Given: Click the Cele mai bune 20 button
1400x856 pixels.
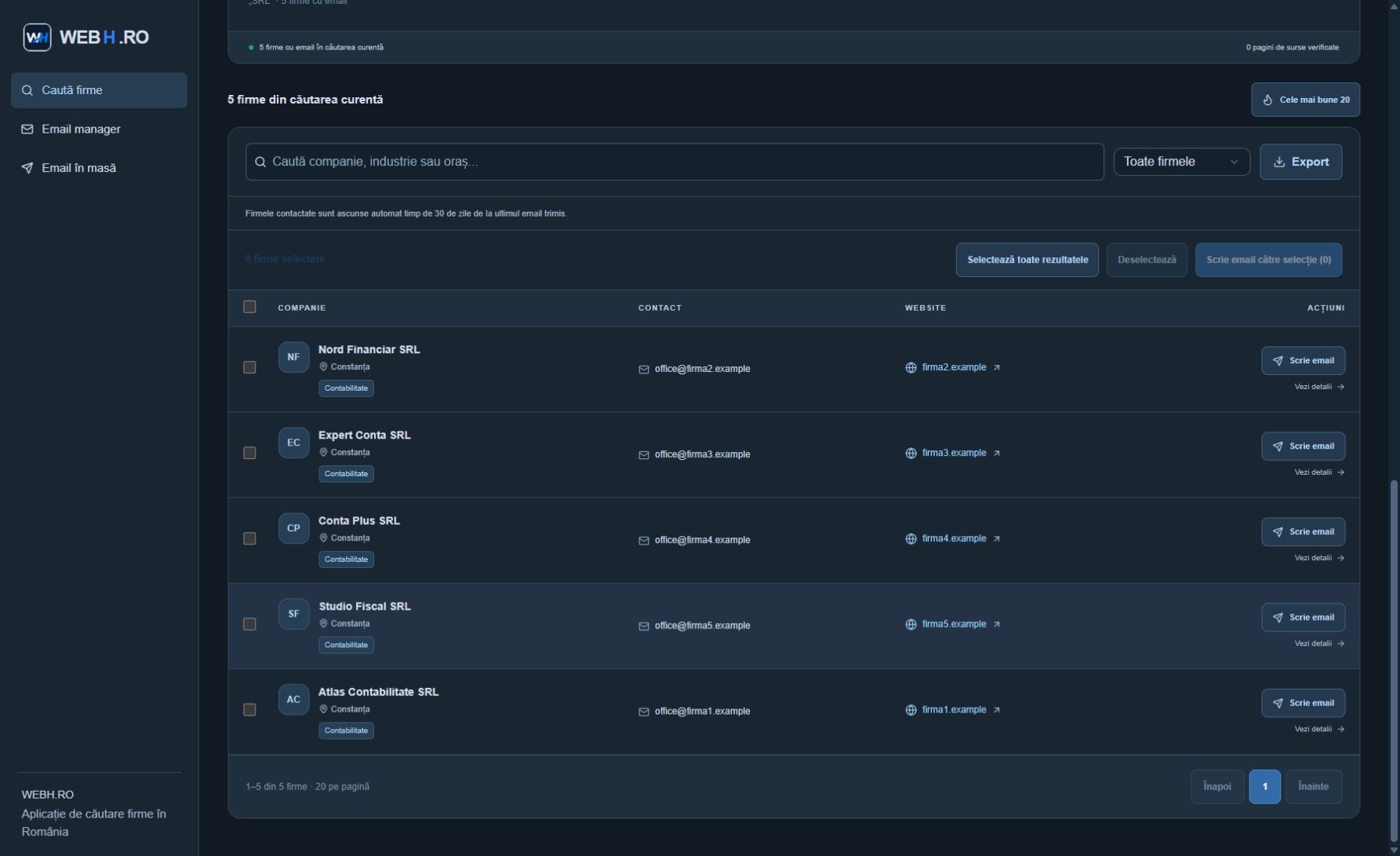Looking at the screenshot, I should pyautogui.click(x=1305, y=100).
